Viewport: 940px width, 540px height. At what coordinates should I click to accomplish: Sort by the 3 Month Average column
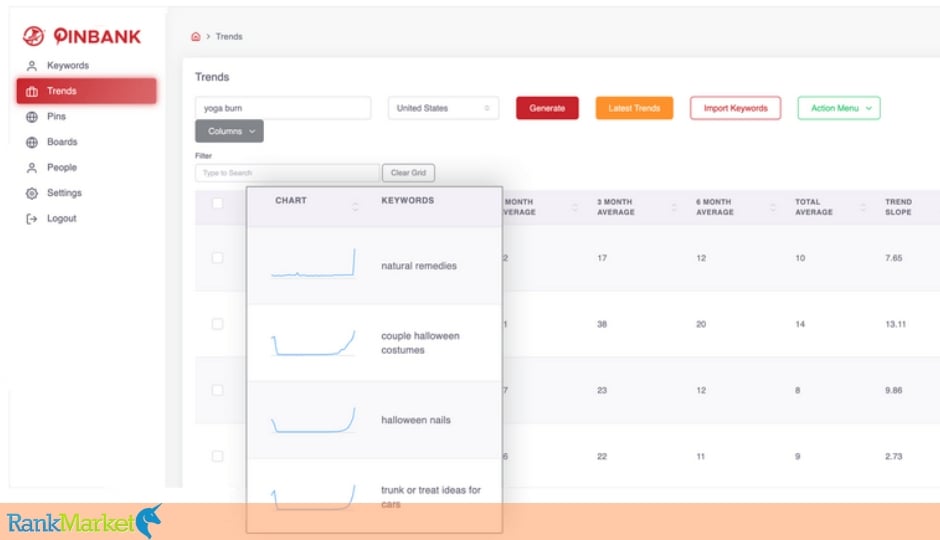click(x=614, y=207)
